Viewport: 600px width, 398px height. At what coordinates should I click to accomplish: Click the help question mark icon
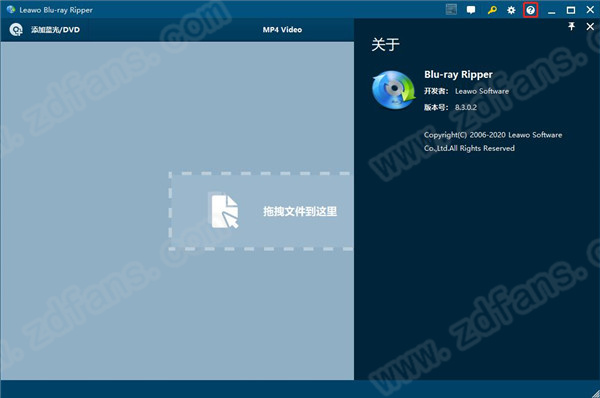pyautogui.click(x=530, y=10)
